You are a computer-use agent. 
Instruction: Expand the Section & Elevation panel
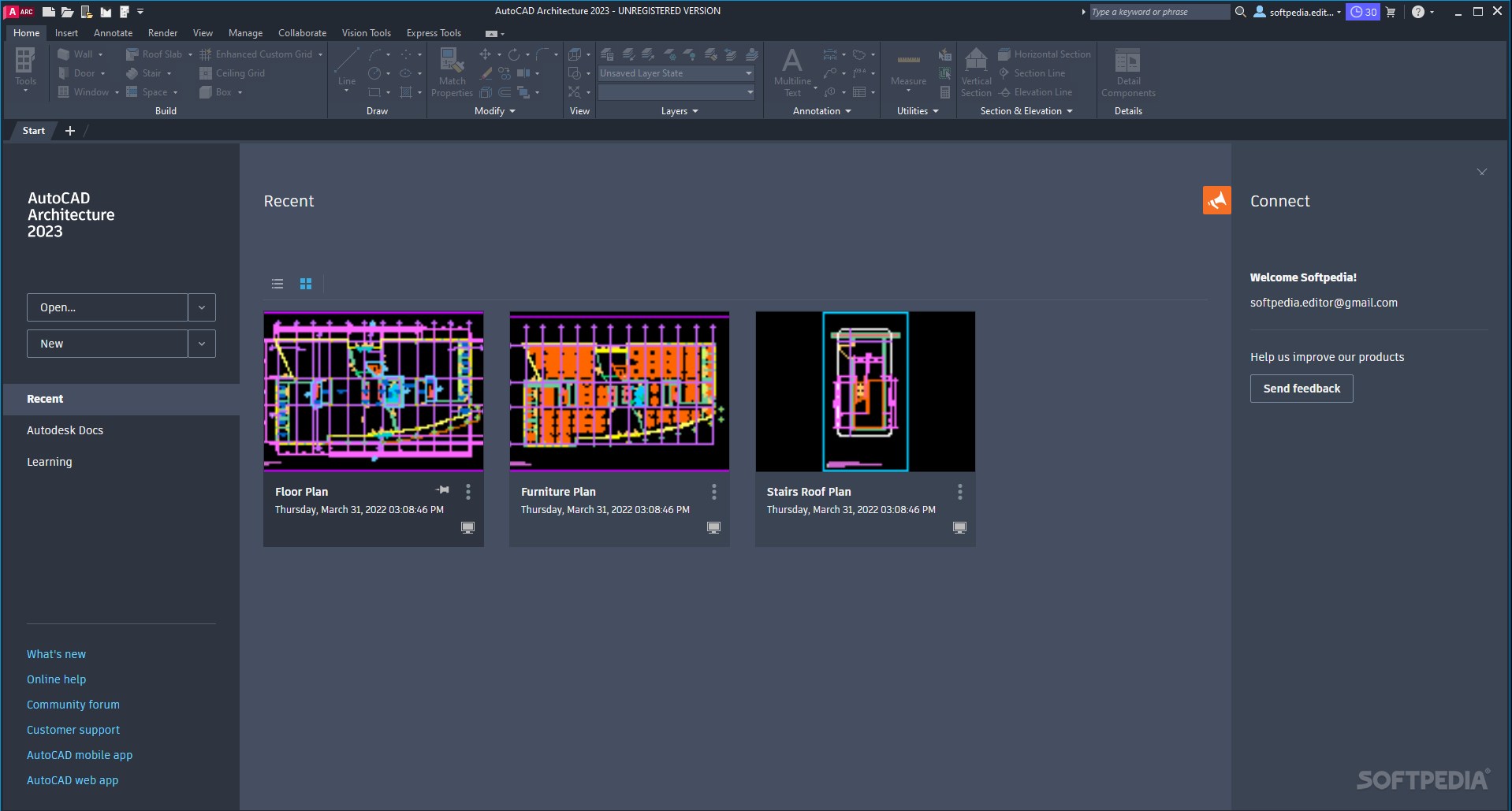[x=1026, y=111]
